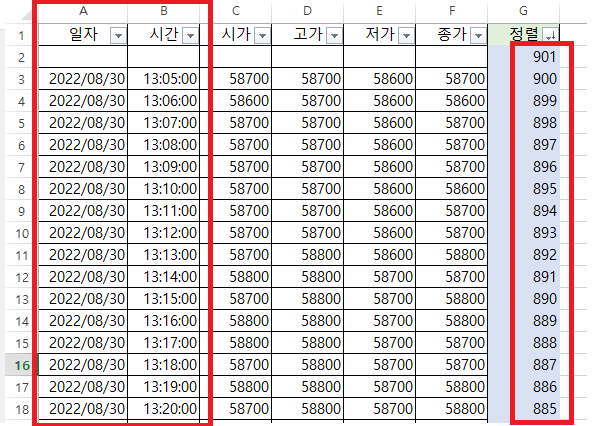Viewport: 592px width, 426px height.
Task: Select the time cell 13:07:00
Action: coord(163,123)
